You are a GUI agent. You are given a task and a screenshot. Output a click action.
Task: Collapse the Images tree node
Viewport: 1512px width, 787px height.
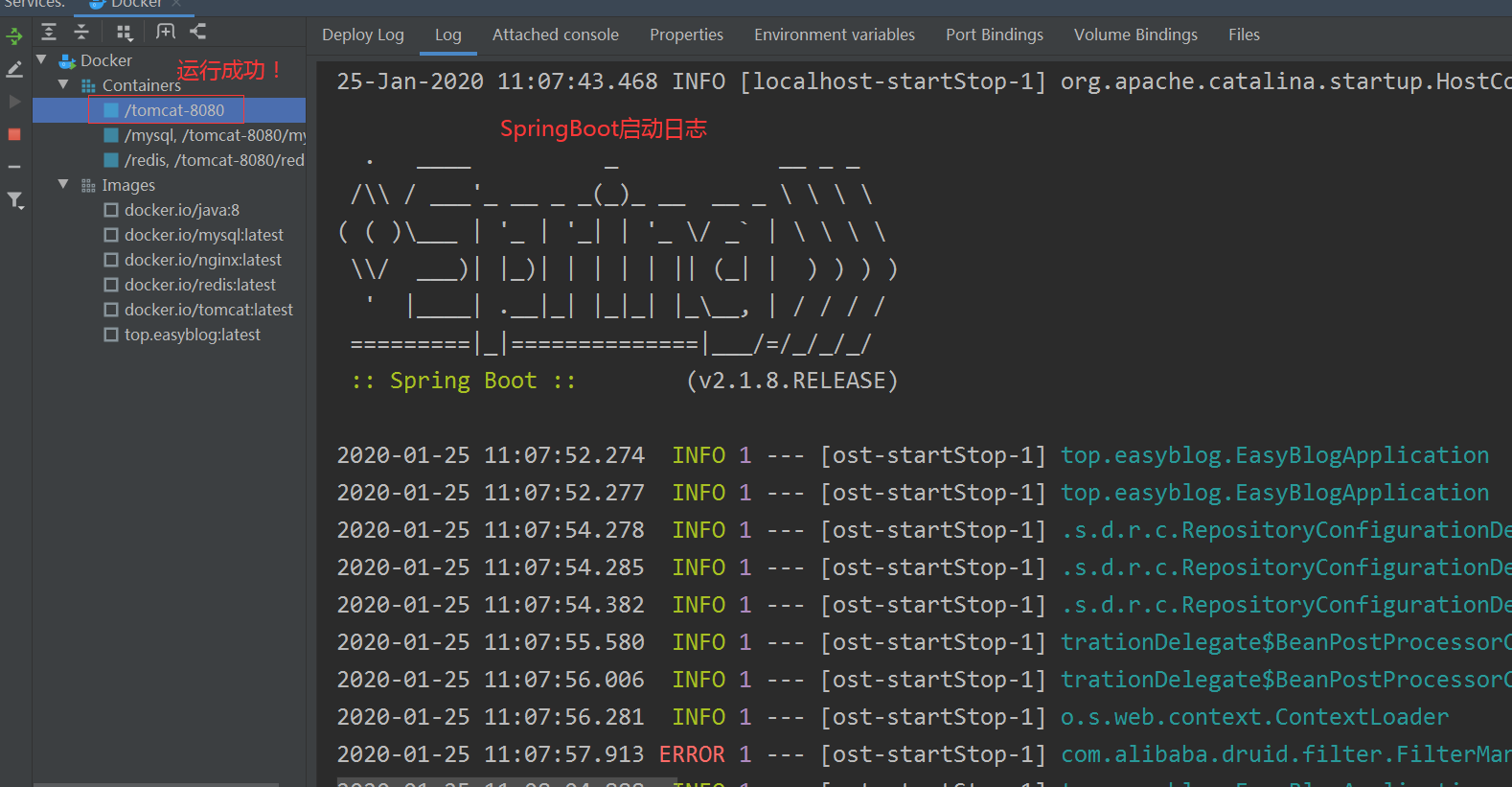point(63,184)
